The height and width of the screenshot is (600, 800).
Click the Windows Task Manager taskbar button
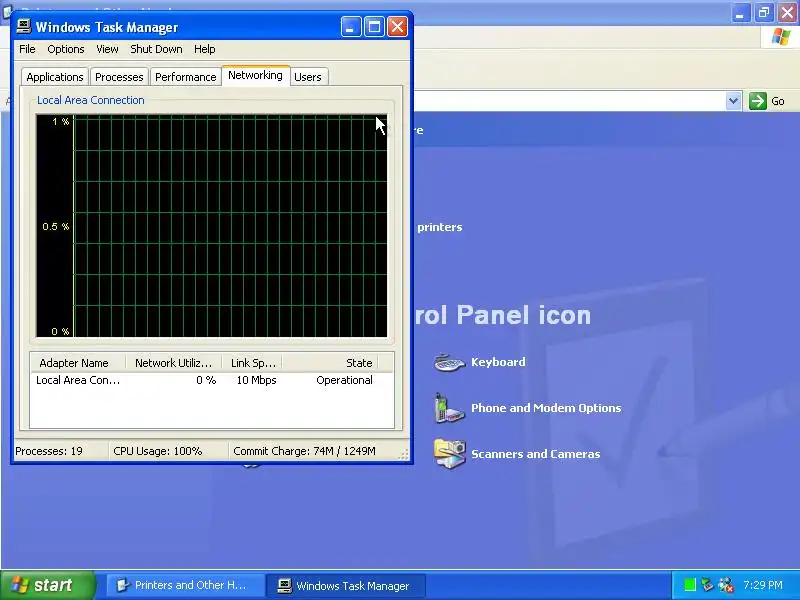tap(347, 585)
